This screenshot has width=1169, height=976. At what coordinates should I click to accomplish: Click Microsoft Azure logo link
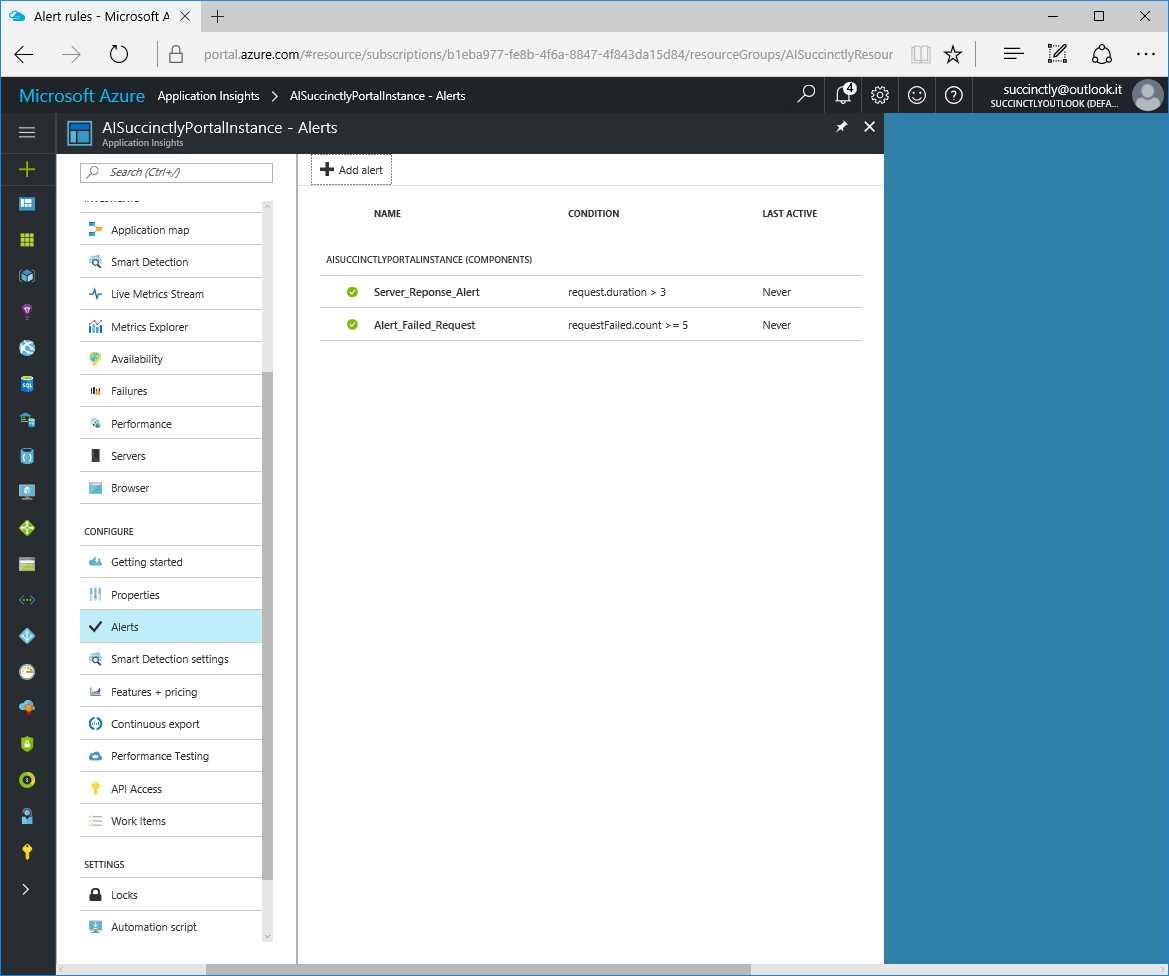click(x=81, y=95)
